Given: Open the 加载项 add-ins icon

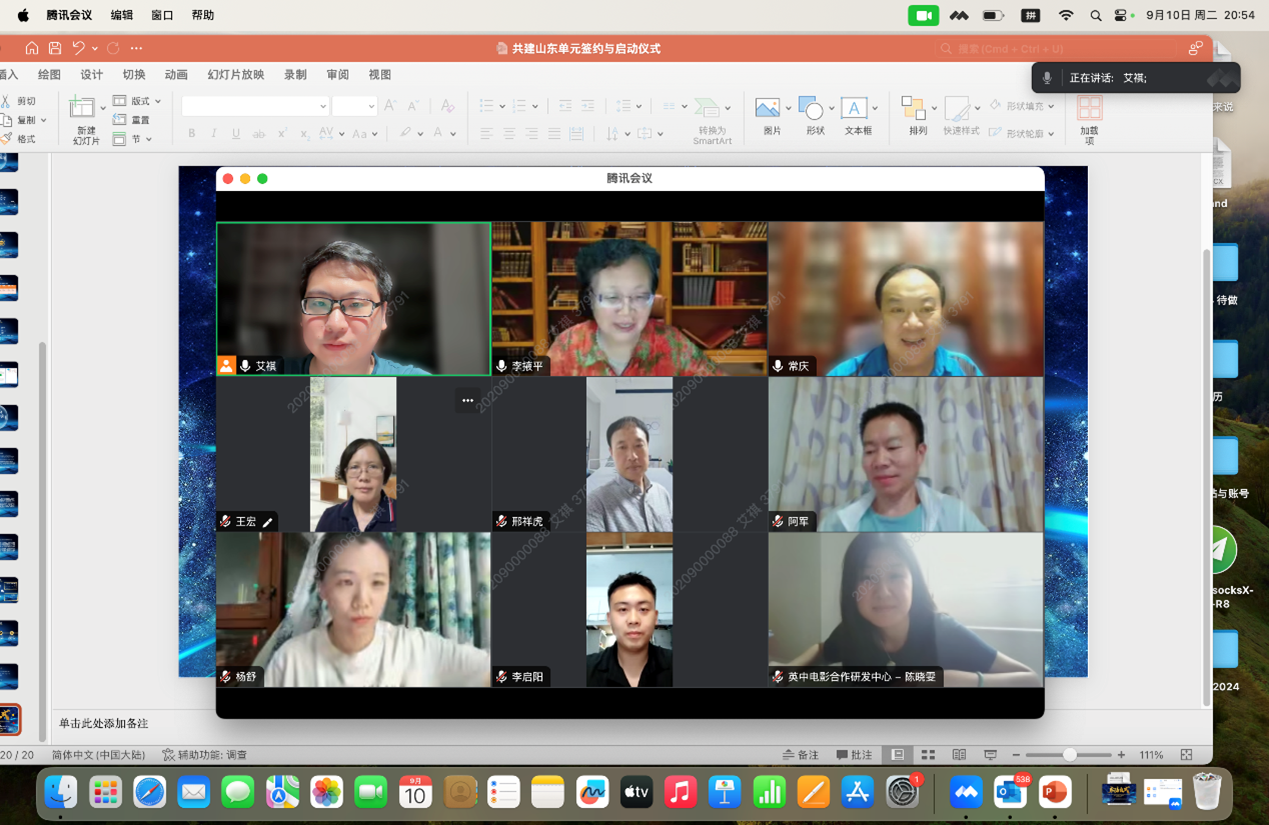Looking at the screenshot, I should 1089,109.
